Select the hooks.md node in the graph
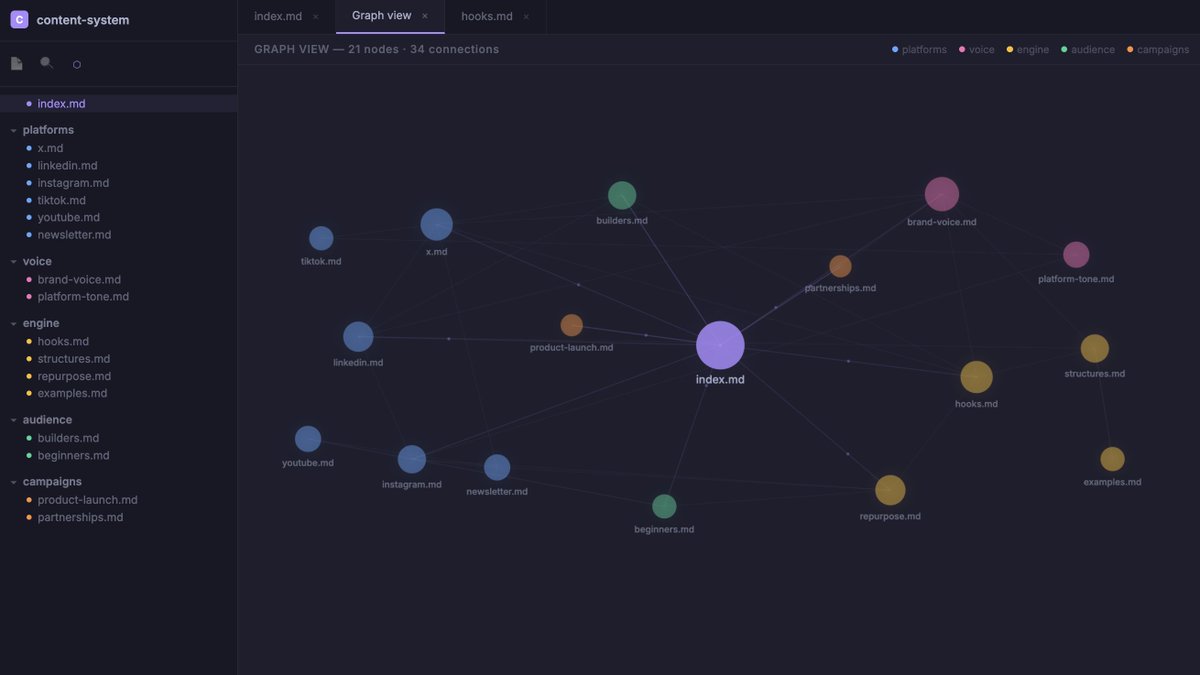The image size is (1200, 675). tap(976, 377)
